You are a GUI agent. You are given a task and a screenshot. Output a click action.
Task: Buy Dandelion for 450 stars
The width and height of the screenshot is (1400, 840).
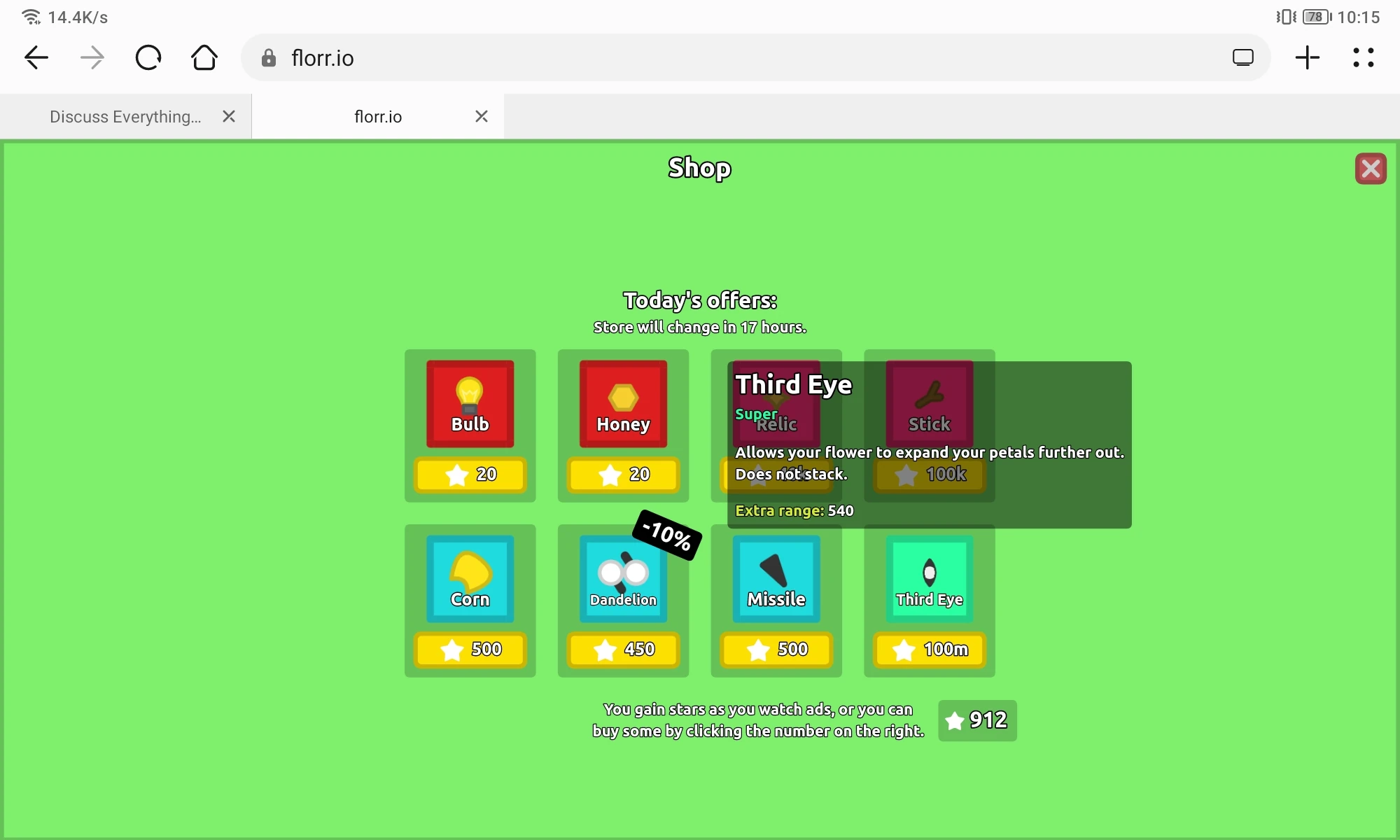623,650
